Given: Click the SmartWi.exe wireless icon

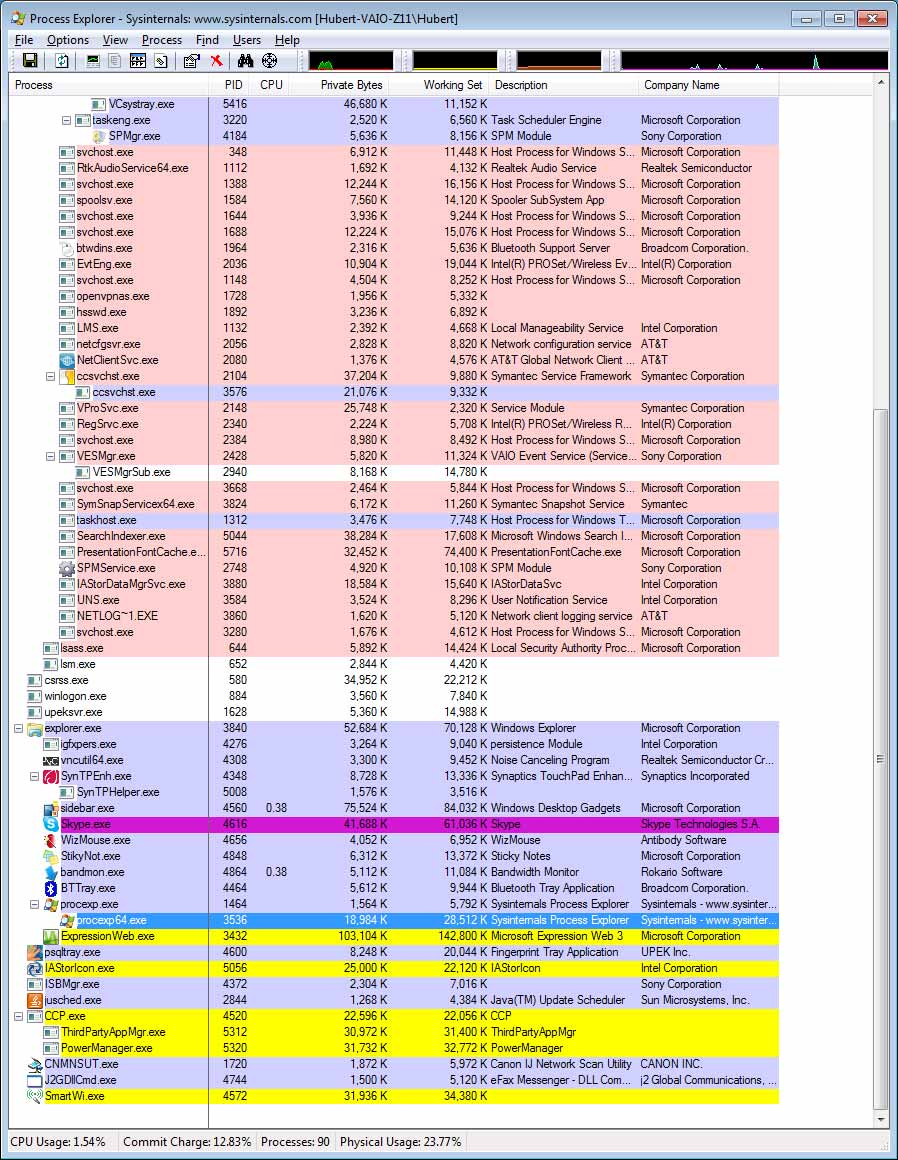Looking at the screenshot, I should click(35, 1096).
